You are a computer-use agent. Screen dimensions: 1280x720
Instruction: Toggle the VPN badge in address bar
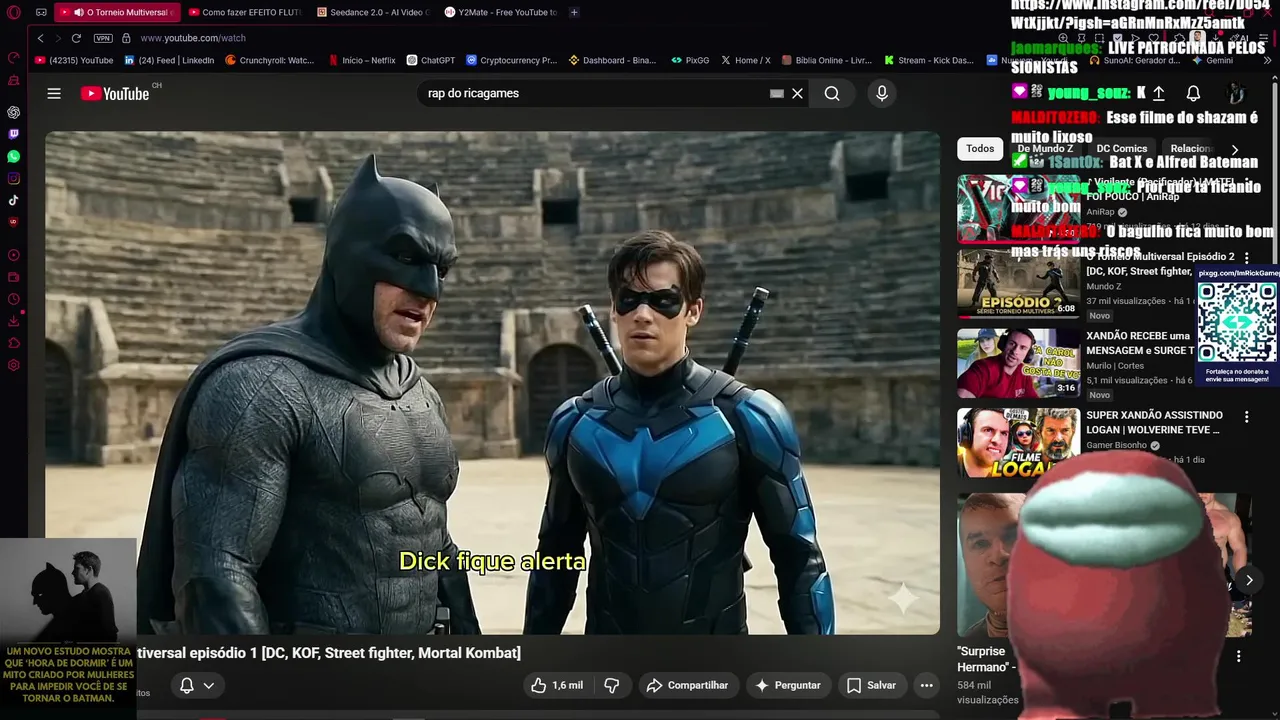(x=103, y=38)
